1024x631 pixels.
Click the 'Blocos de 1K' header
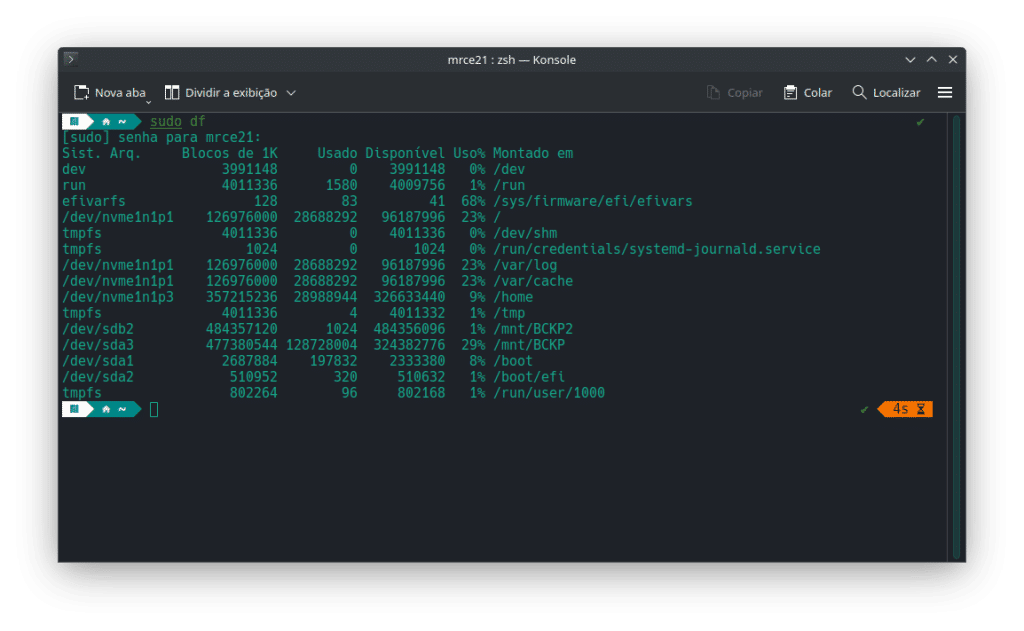tap(229, 153)
